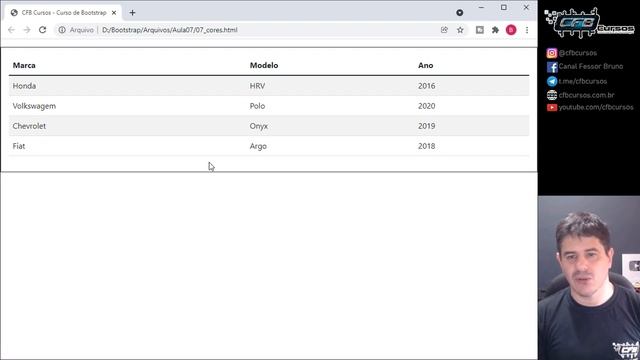
Task: Open the tab search dropdown icon
Action: point(460,13)
